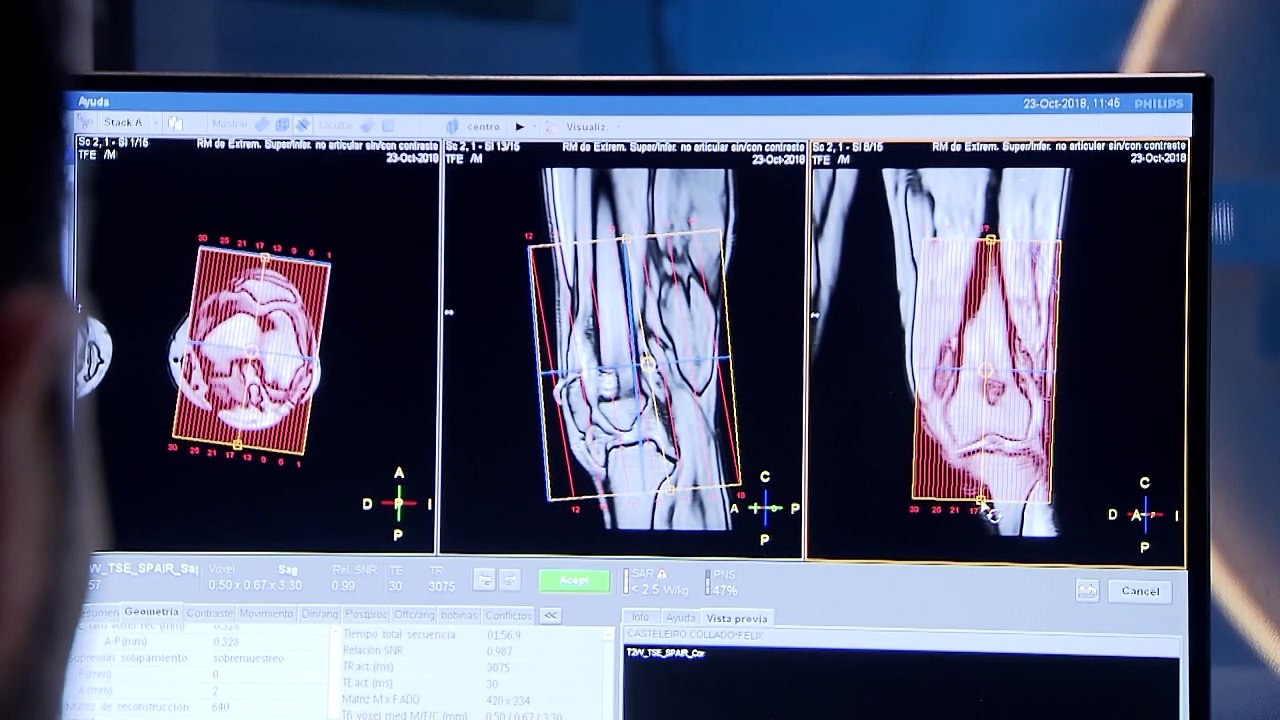1280x720 pixels.
Task: Click the center handle of coronal stack box
Action: [x=986, y=370]
